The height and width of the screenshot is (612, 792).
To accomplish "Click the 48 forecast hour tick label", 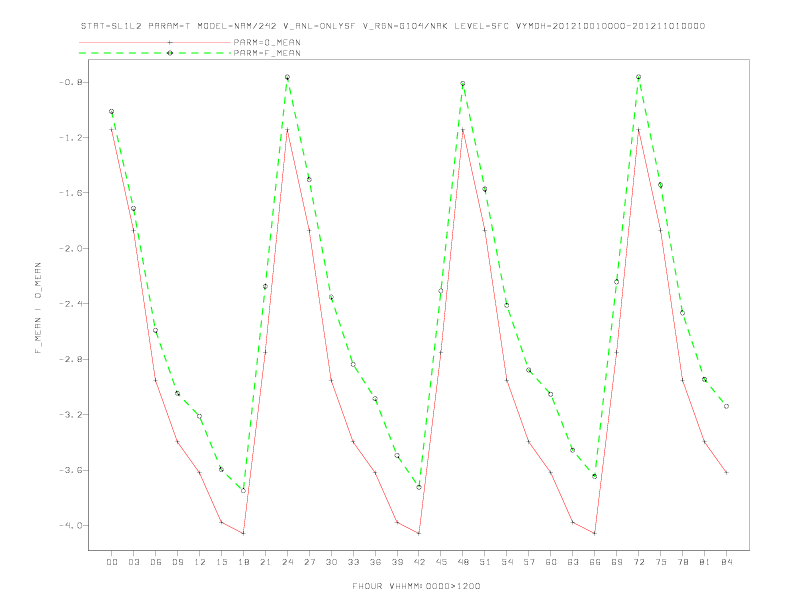I will [463, 562].
